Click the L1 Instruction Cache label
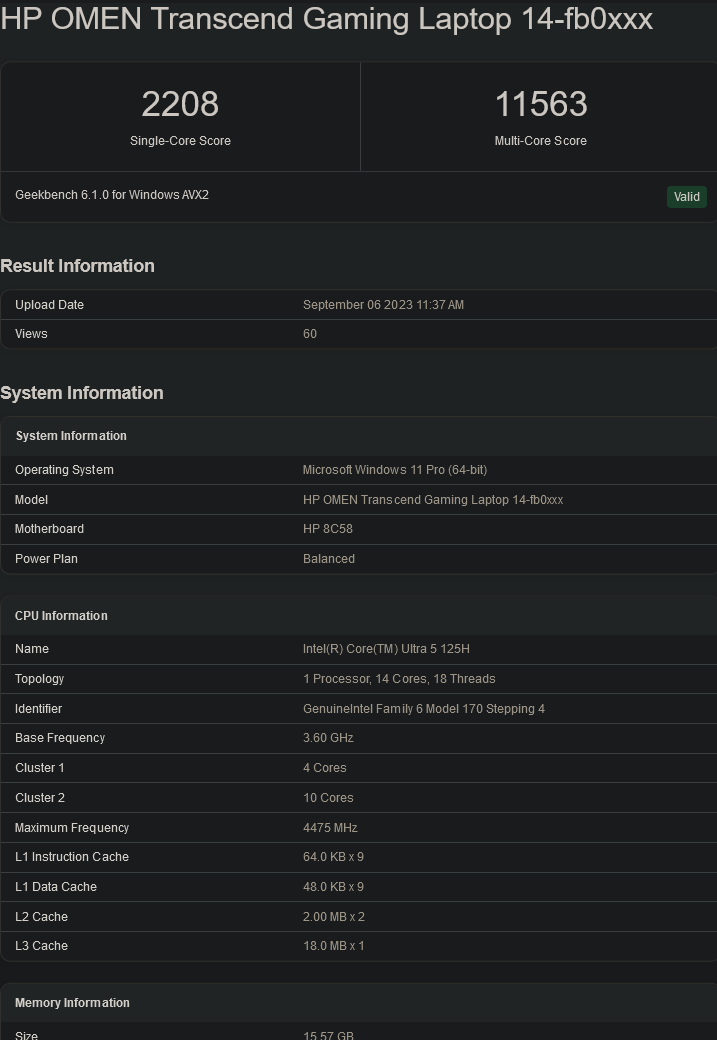Viewport: 717px width, 1040px height. pos(72,857)
